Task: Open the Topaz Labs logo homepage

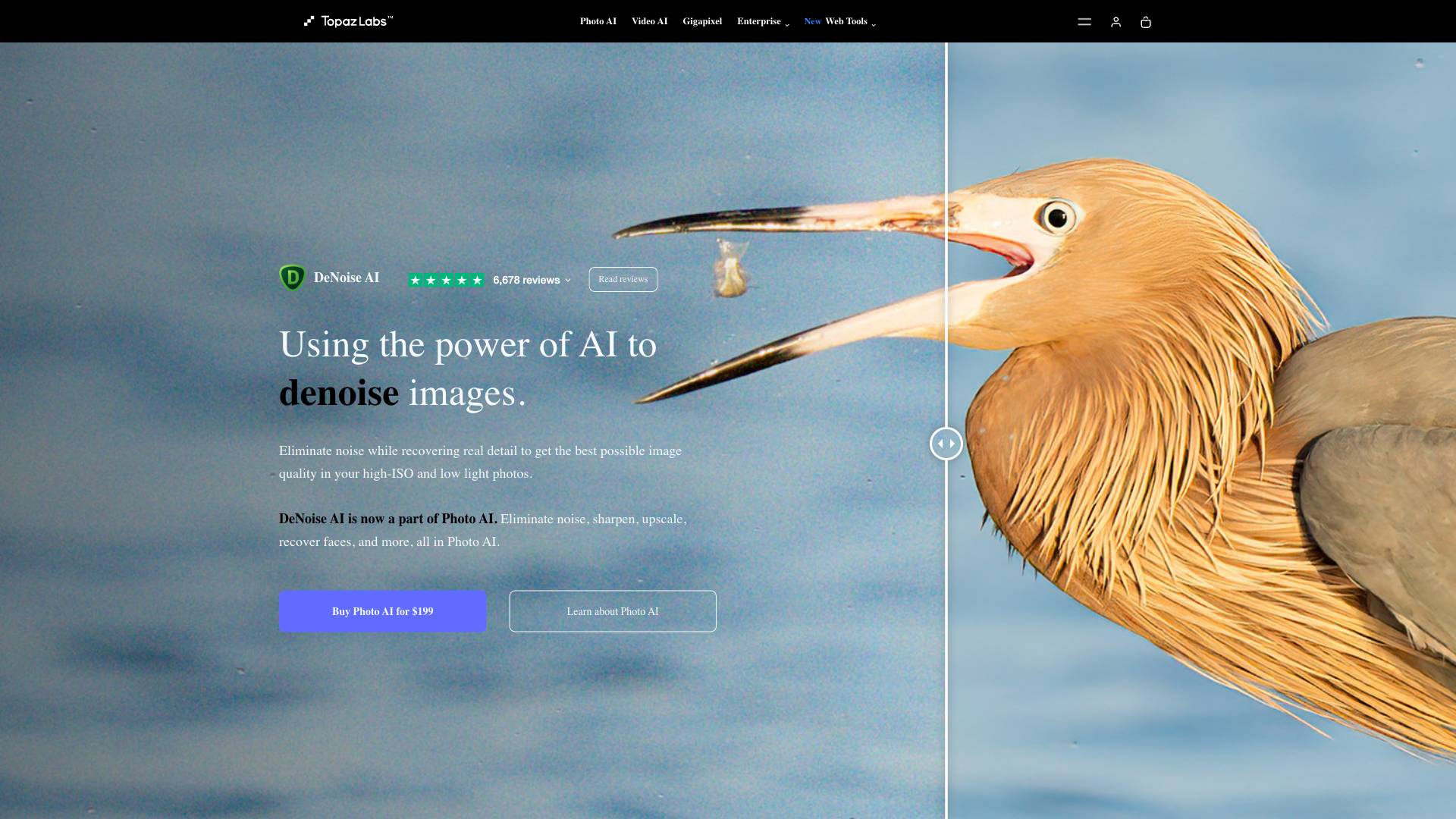Action: [x=348, y=21]
